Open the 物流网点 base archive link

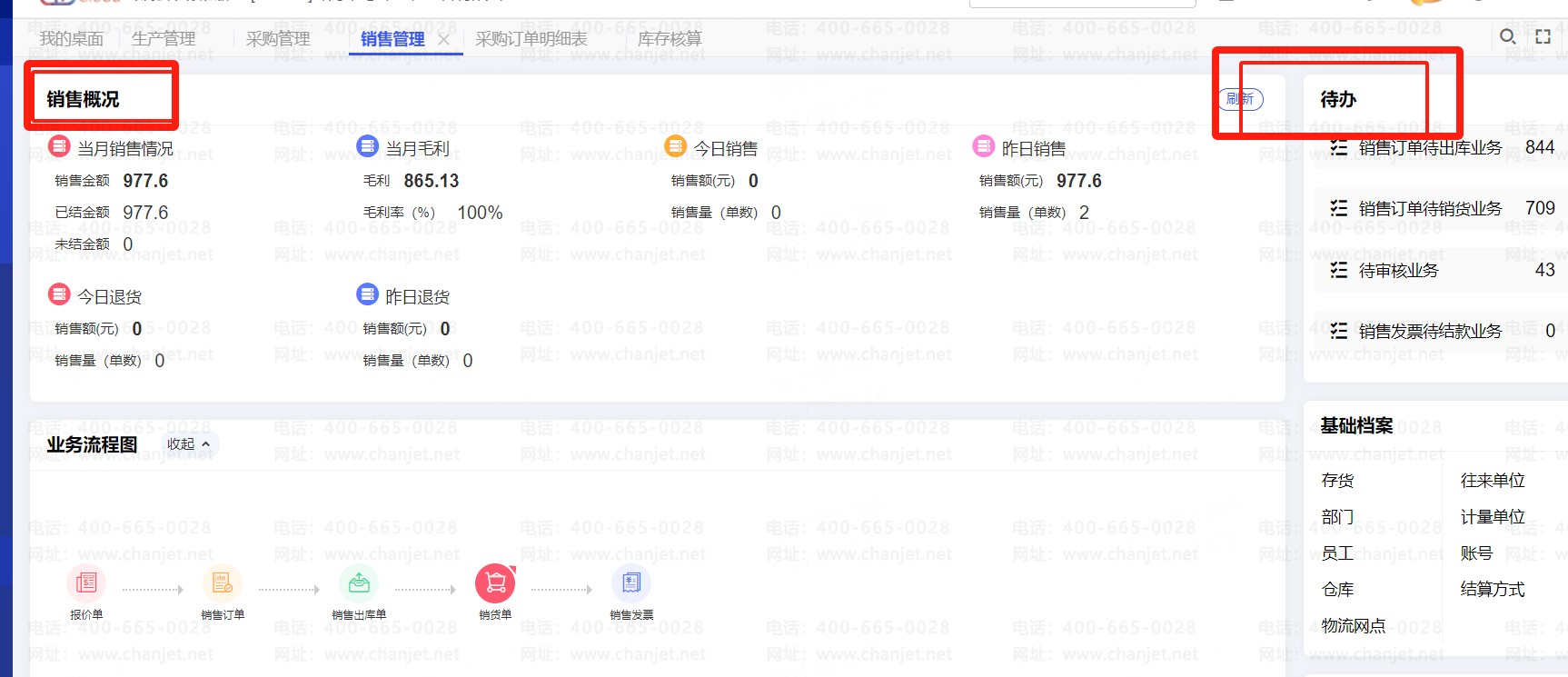point(1354,626)
